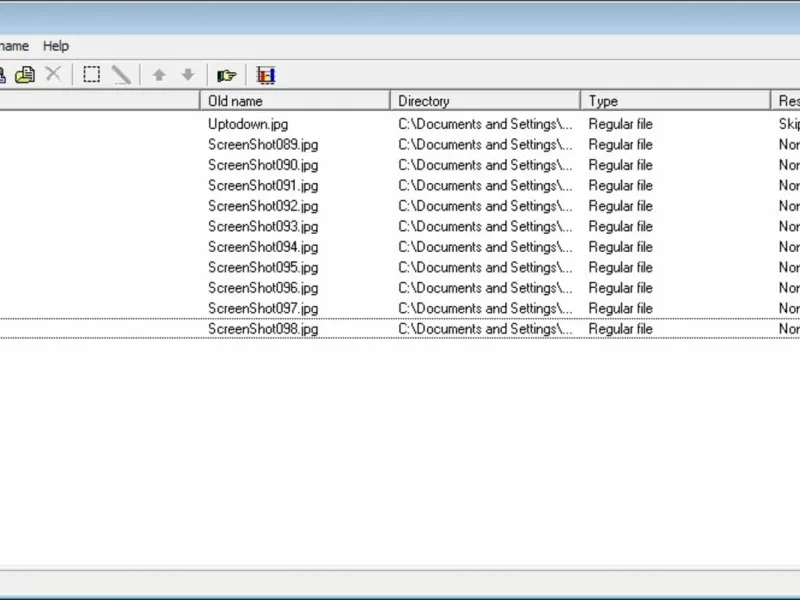Click directory path for ScreenShot095.jpg

point(485,267)
